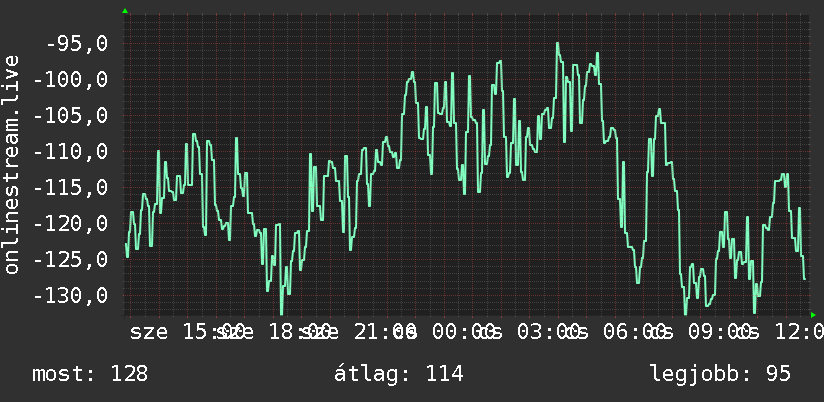
Task: Click the -95,0 Y-axis label
Action: 77,44
